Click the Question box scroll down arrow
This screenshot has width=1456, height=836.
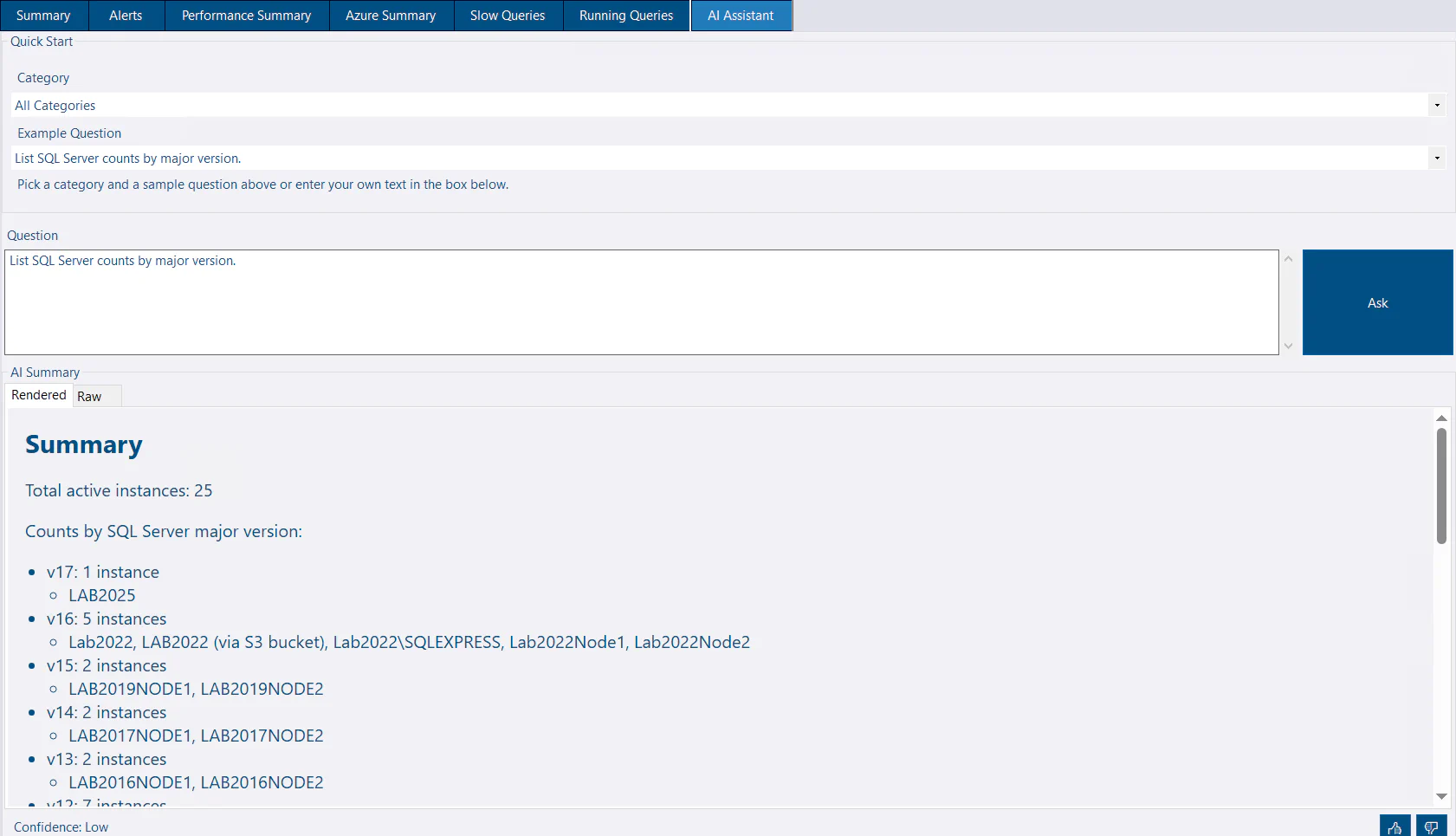coord(1288,347)
